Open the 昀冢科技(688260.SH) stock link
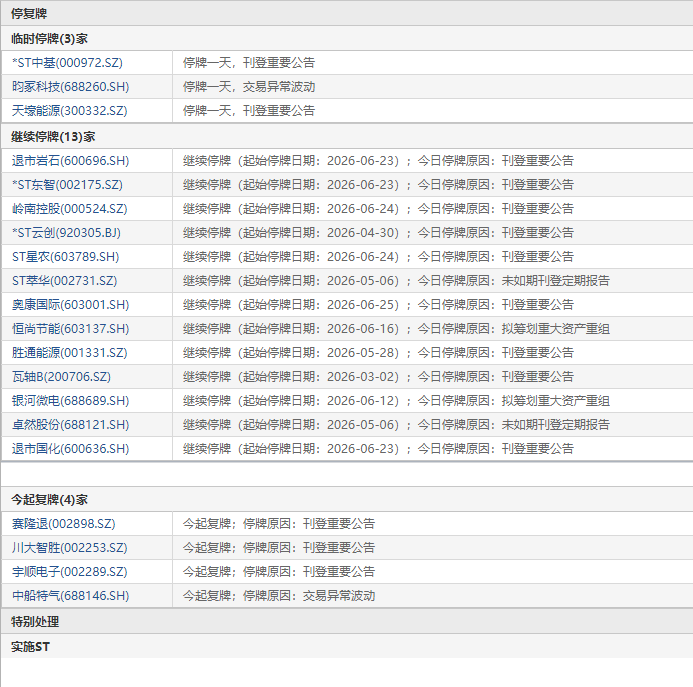The width and height of the screenshot is (693, 687). [x=71, y=87]
